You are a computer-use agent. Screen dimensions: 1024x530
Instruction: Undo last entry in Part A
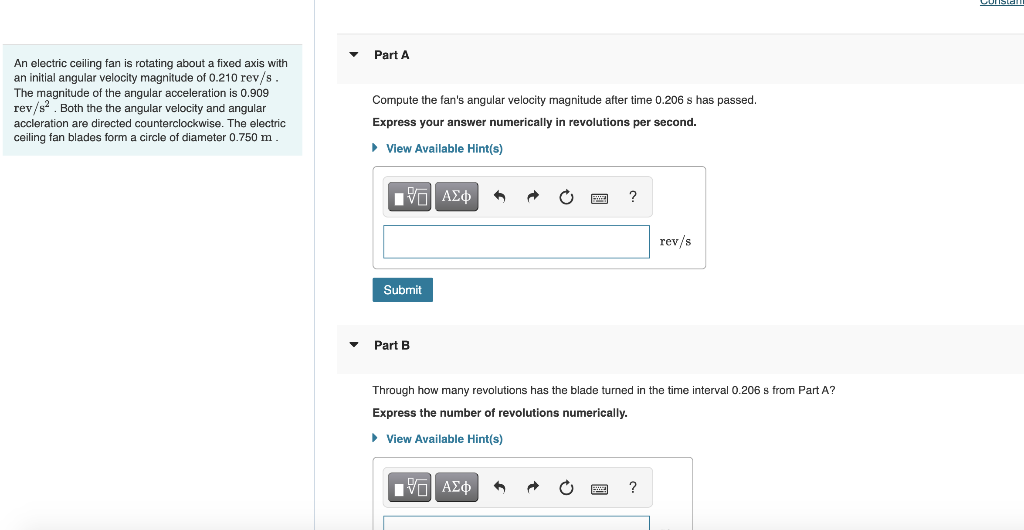tap(500, 196)
